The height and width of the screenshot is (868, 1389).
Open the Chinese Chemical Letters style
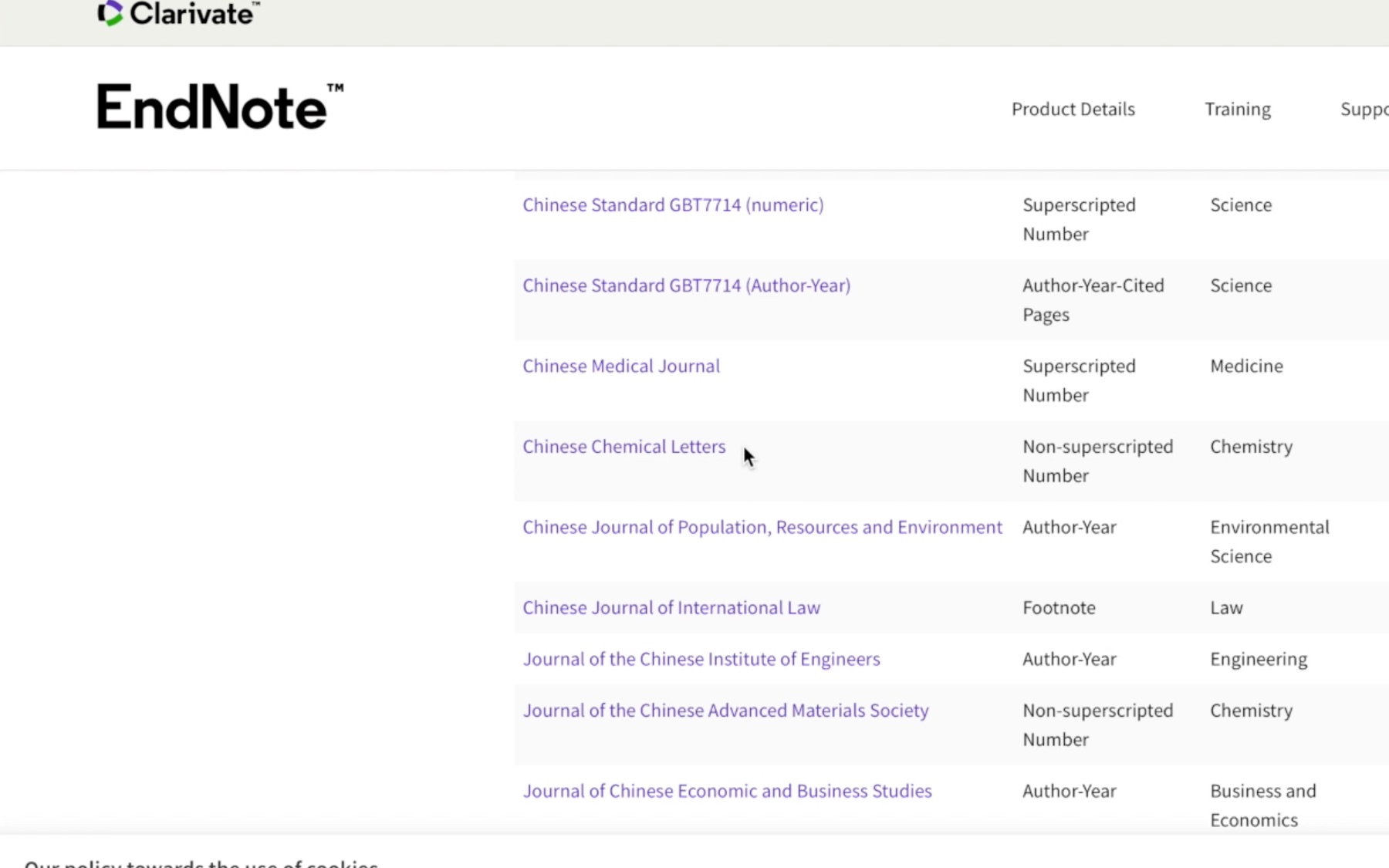tap(624, 447)
